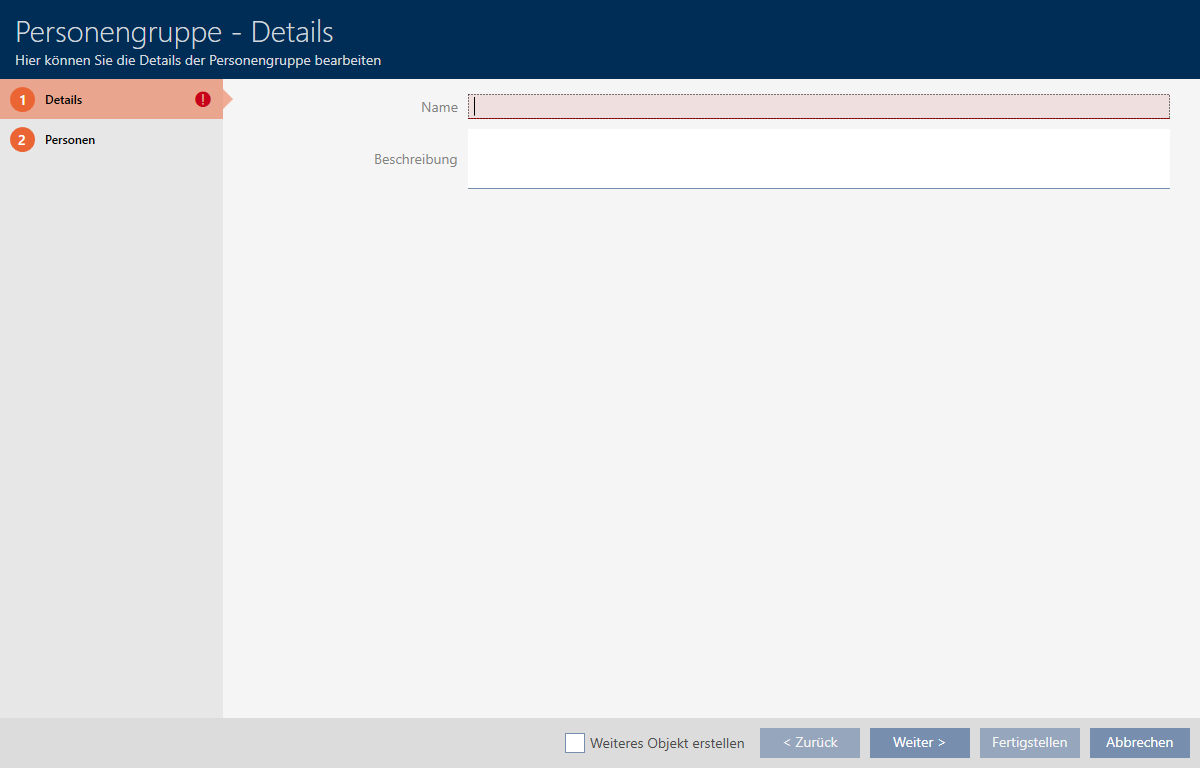Enable the Weiteres Objekt erstellen checkbox
The width and height of the screenshot is (1200, 768).
pos(575,743)
